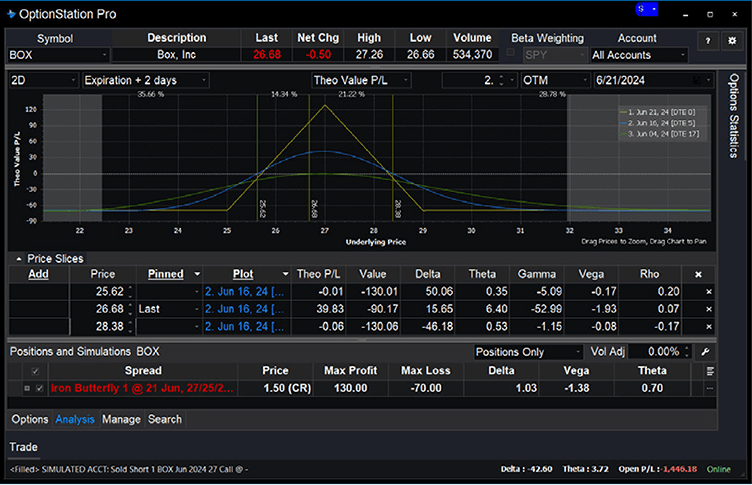This screenshot has height=485, width=752.
Task: Open the Trade section
Action: (24, 447)
